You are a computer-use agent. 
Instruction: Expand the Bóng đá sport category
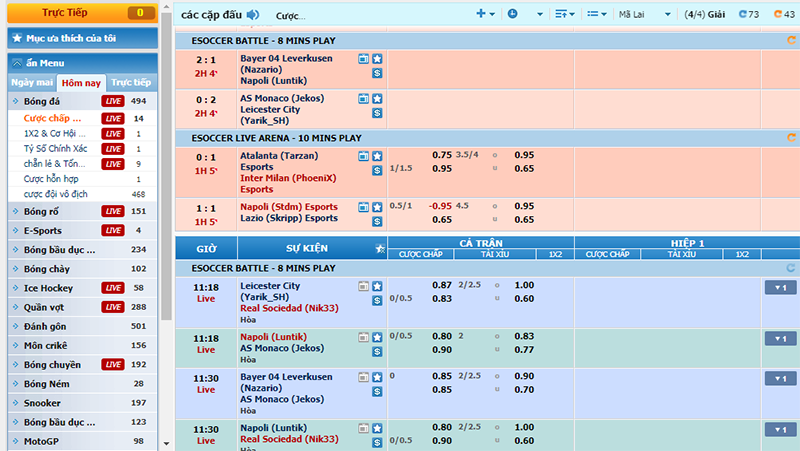(x=82, y=101)
